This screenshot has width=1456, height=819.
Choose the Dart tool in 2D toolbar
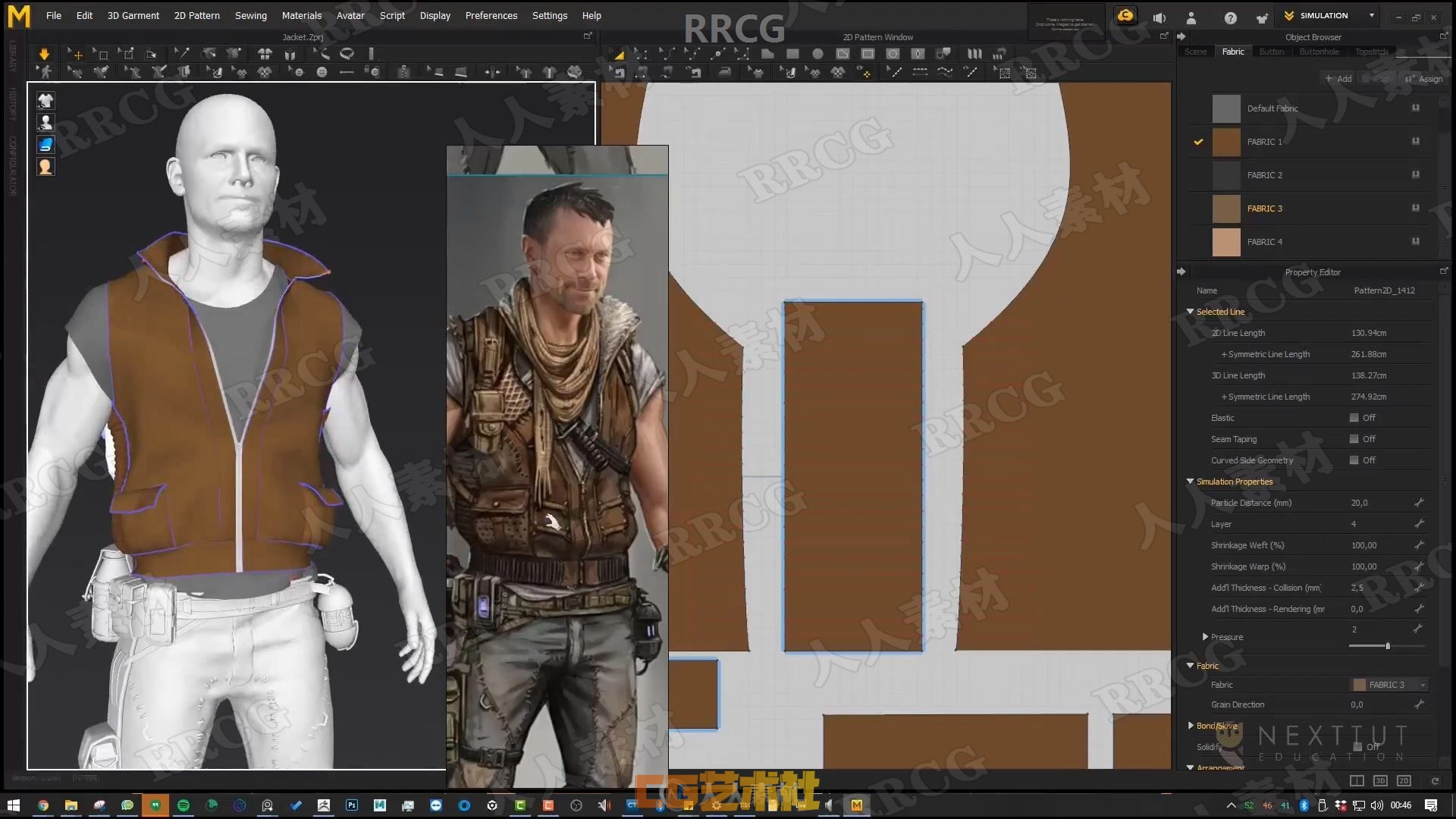click(918, 54)
